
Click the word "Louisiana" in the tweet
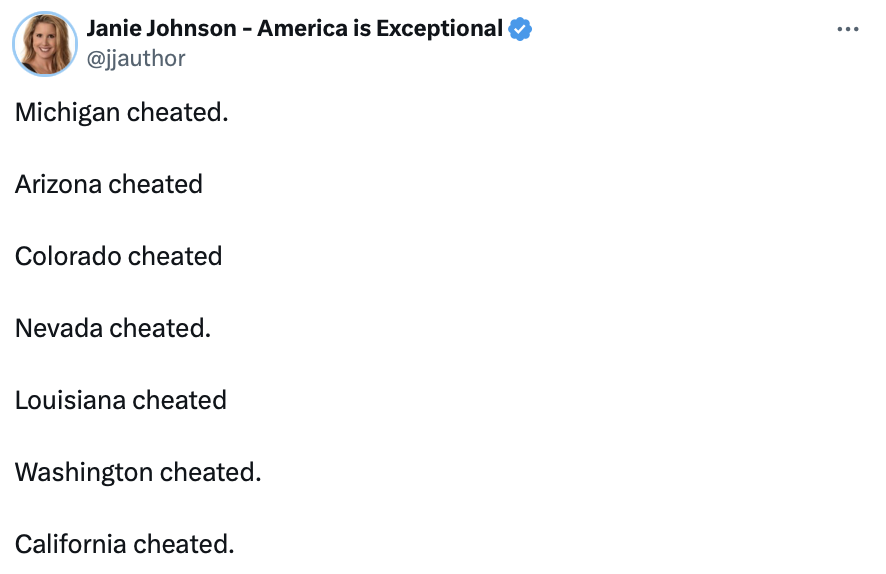[x=70, y=400]
